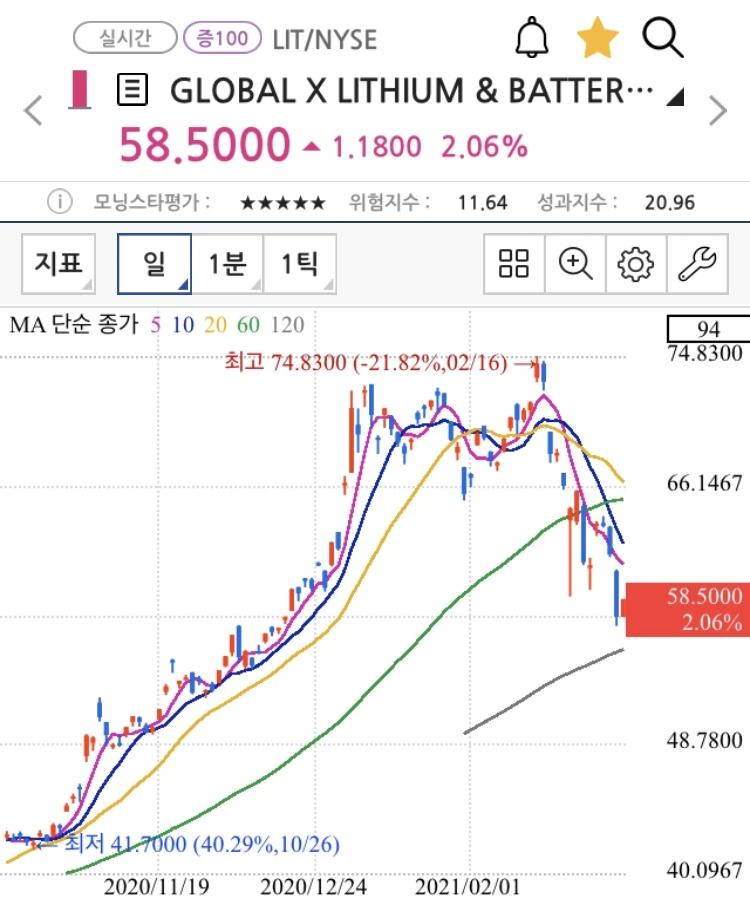Click the large 58.5000 price
The width and height of the screenshot is (750, 901).
(x=205, y=144)
